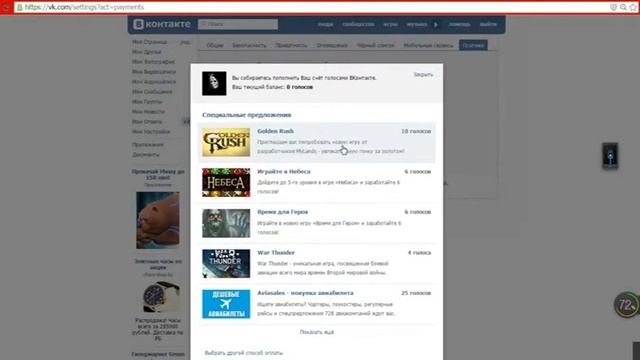Switch to the Мобильные сервисы settings tab
Viewport: 640px width, 360px height.
(428, 45)
